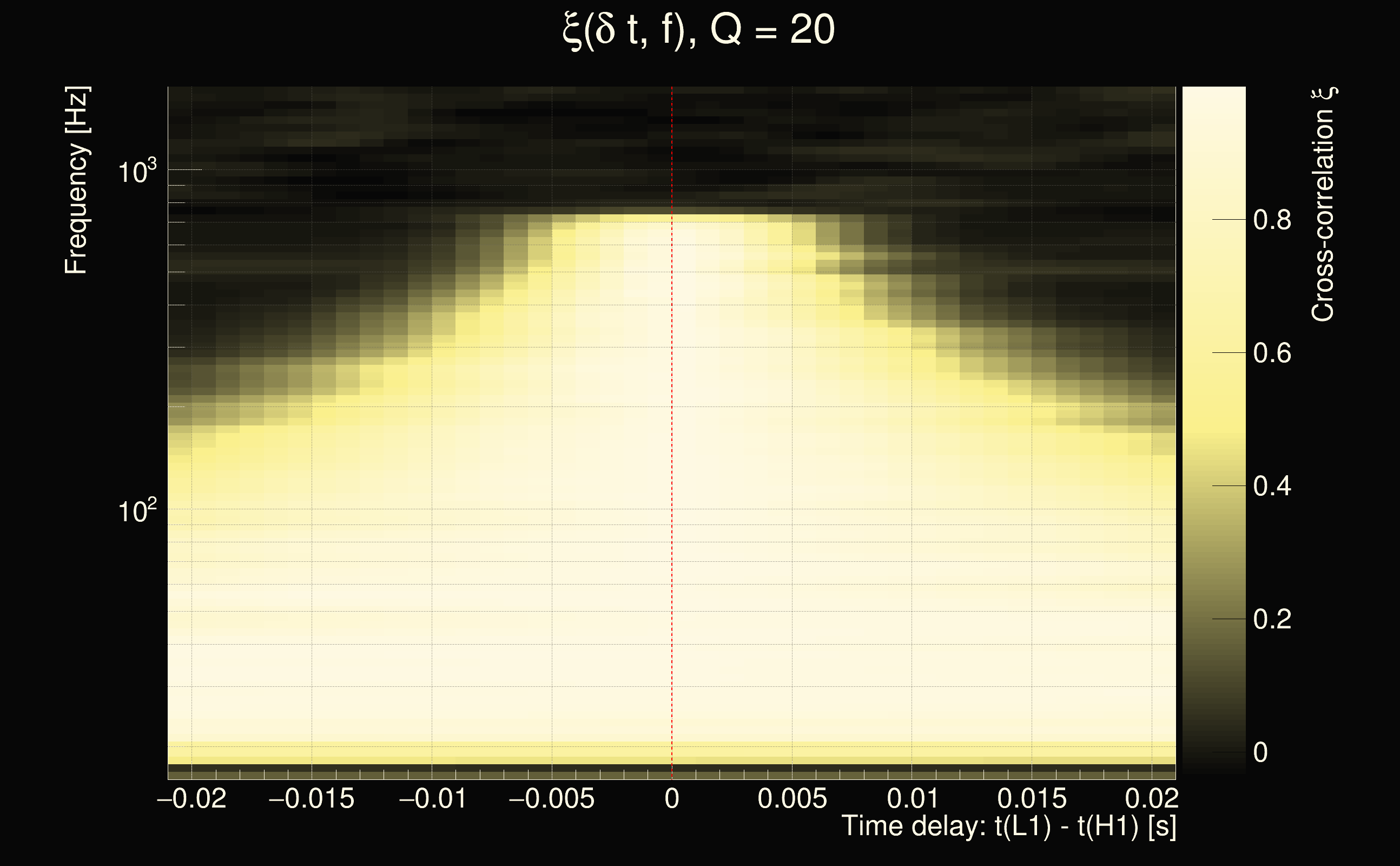
Task: Click the 0.015 time axis label
Action: pyautogui.click(x=1032, y=798)
